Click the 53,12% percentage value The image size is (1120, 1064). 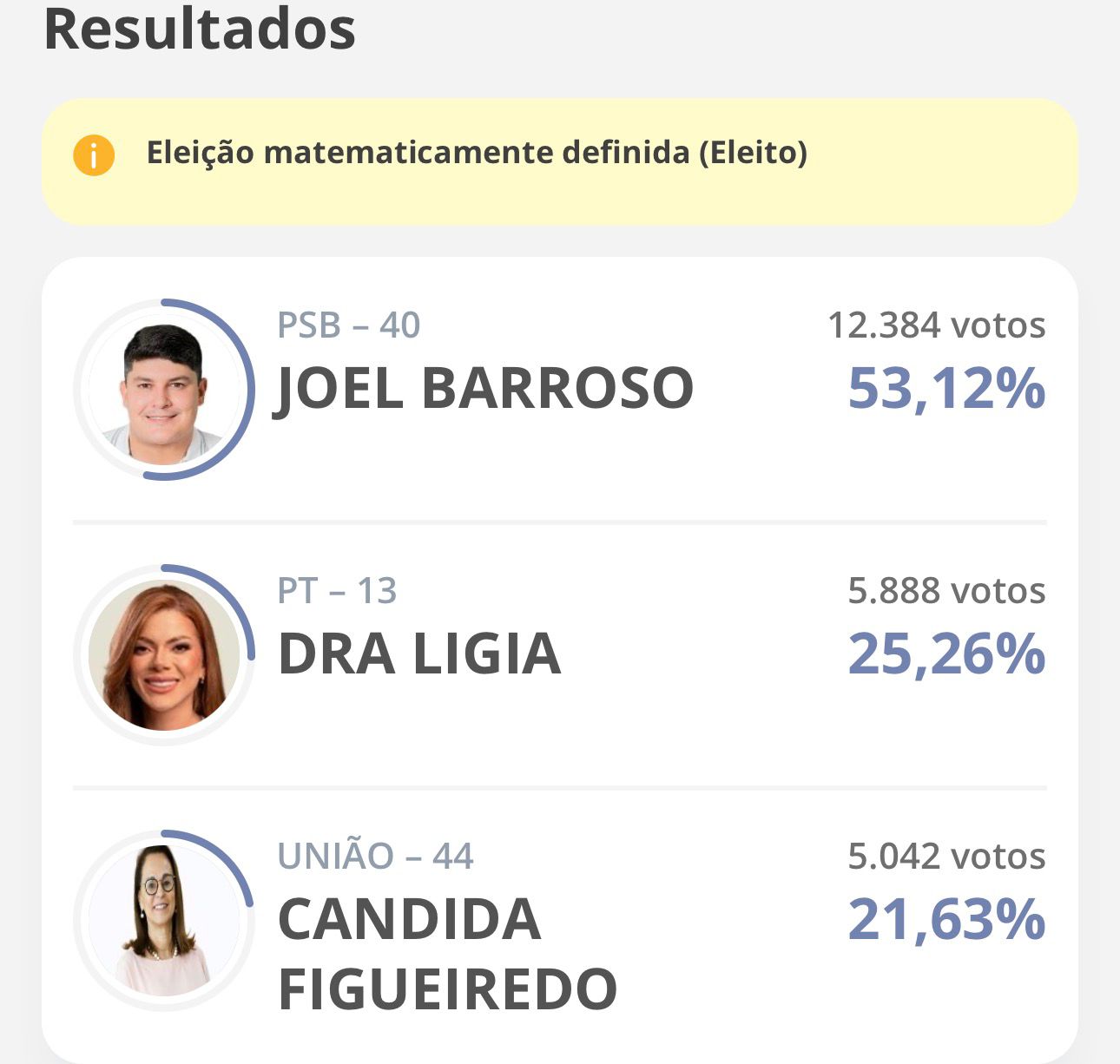[946, 388]
